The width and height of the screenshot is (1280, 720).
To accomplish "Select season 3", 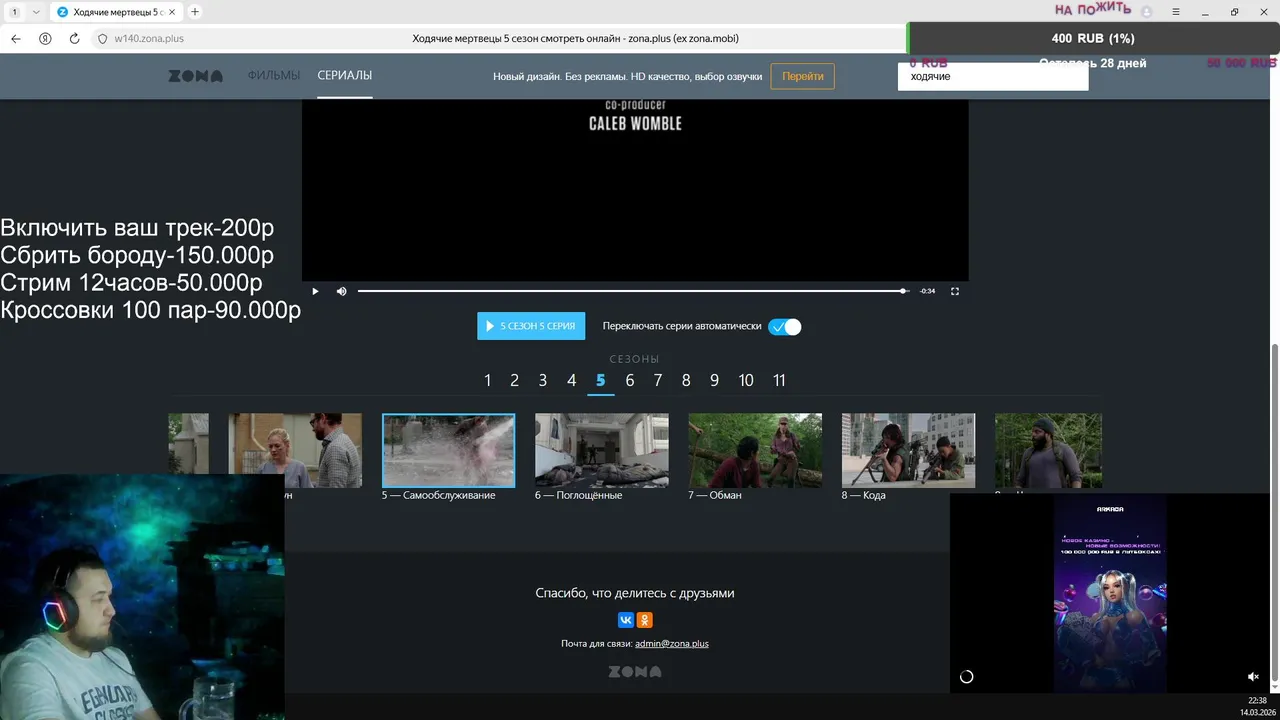I will click(x=543, y=380).
